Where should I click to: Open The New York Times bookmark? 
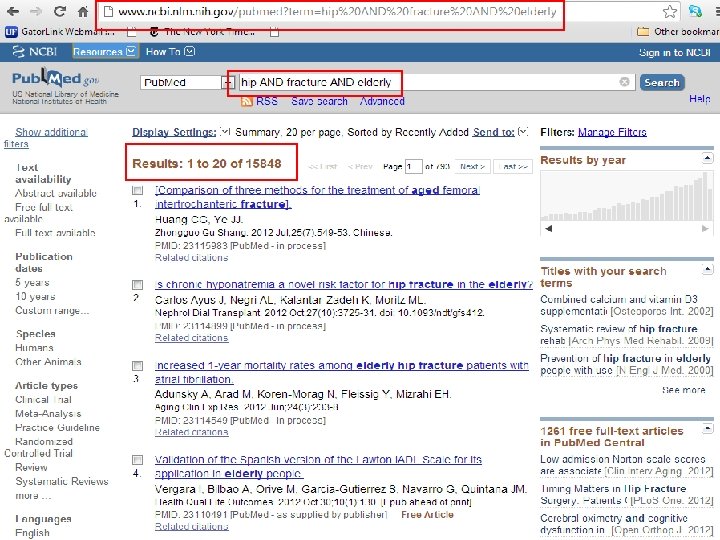click(202, 32)
